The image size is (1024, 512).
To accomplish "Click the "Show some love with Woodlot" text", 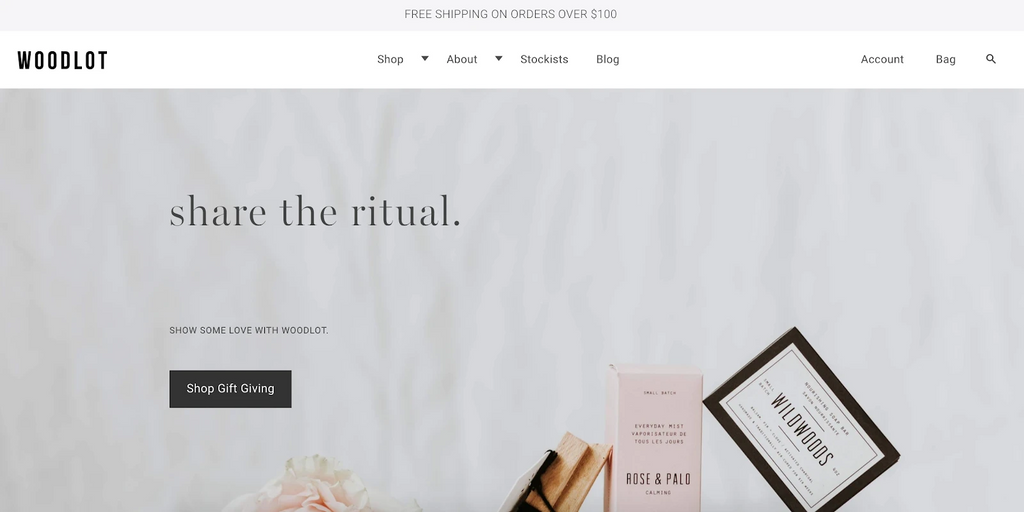I will click(249, 330).
